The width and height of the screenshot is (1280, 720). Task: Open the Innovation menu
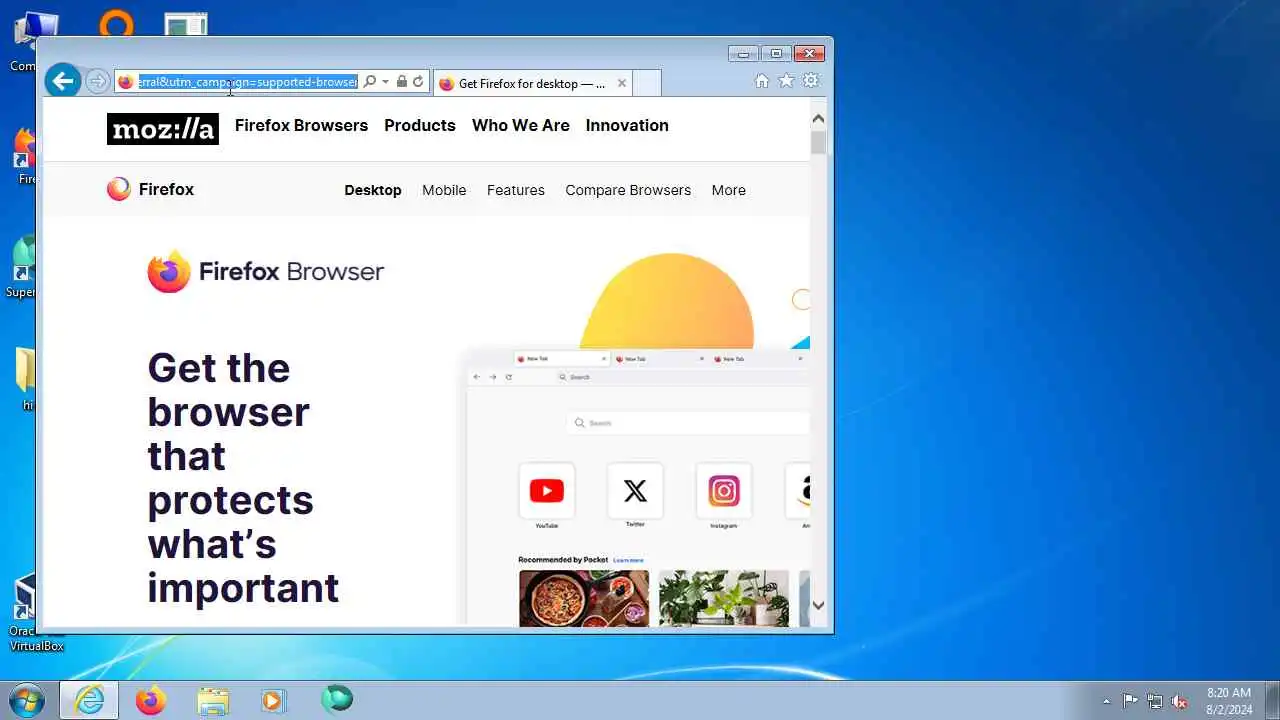tap(627, 125)
